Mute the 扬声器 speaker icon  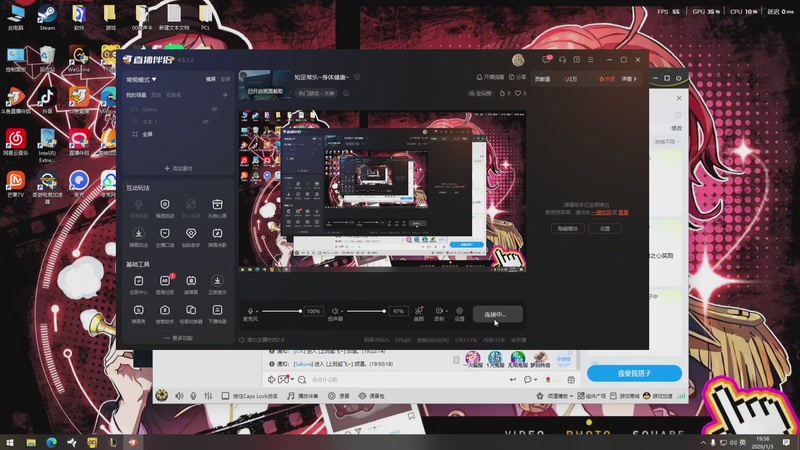pos(335,311)
